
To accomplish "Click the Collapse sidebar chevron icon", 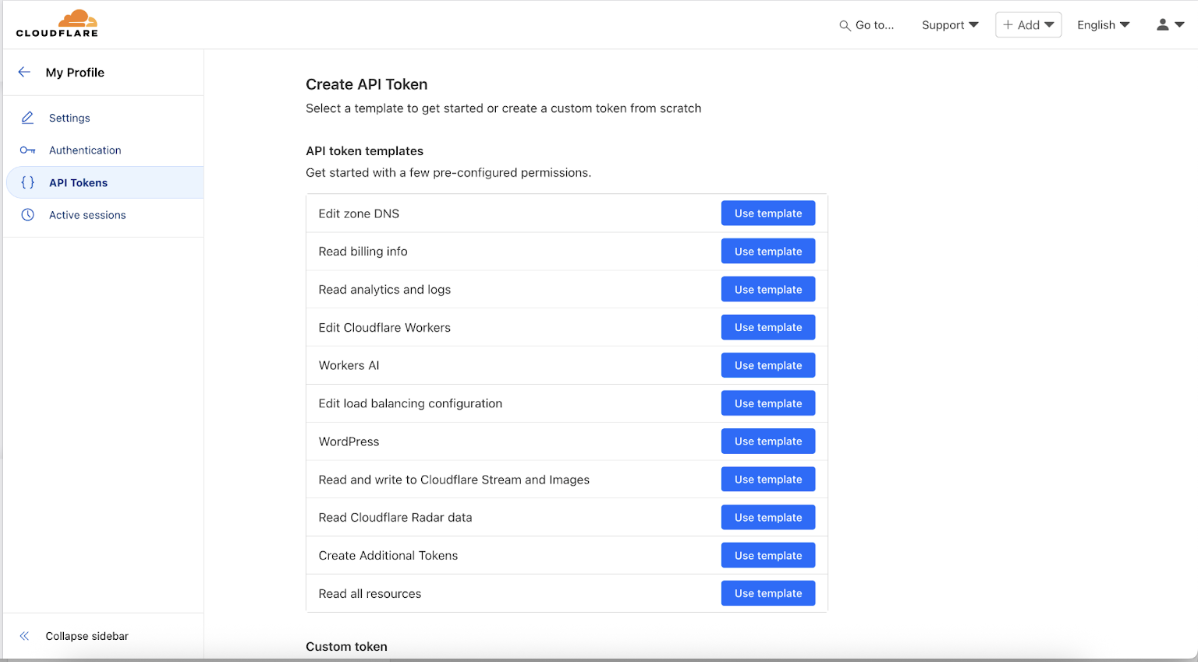I will pos(24,636).
